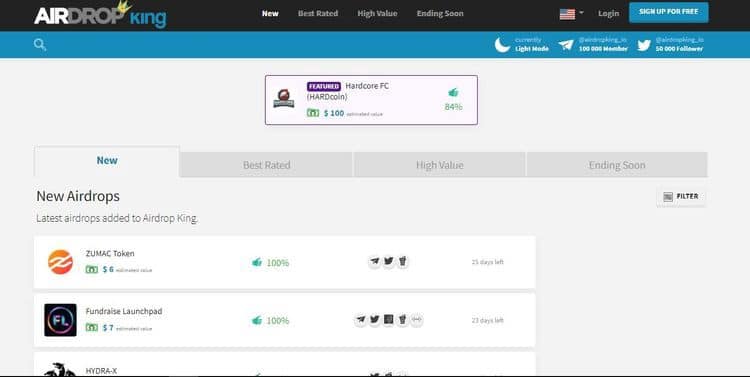Open the Filter button
750x377 pixels.
[681, 197]
